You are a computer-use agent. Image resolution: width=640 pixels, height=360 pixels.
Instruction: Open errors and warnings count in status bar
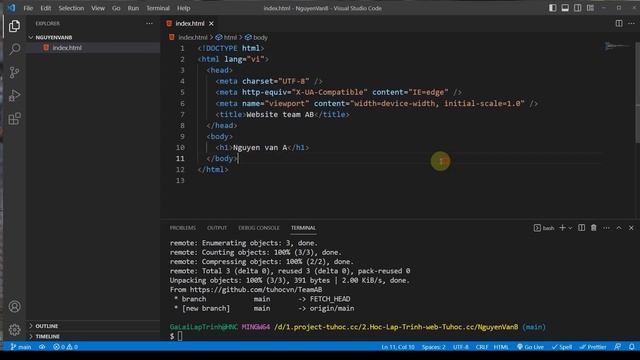tap(65, 347)
